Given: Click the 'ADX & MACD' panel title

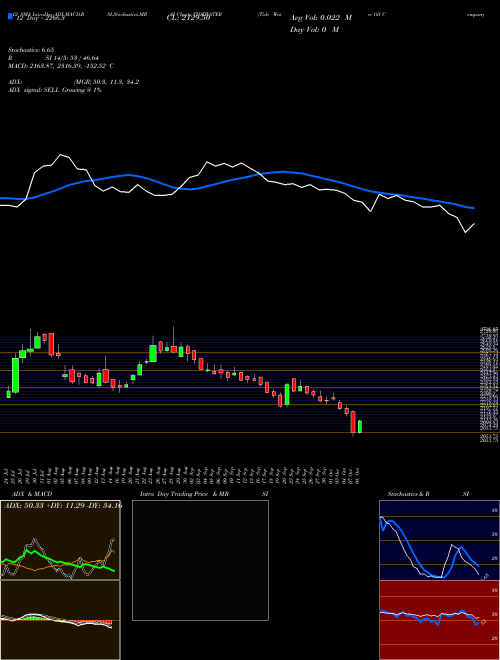Looking at the screenshot, I should click(x=32, y=494).
